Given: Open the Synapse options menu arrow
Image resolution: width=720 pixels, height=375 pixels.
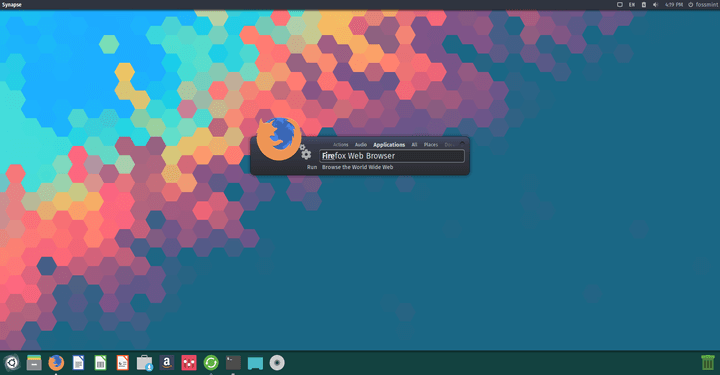Looking at the screenshot, I should pos(462,143).
